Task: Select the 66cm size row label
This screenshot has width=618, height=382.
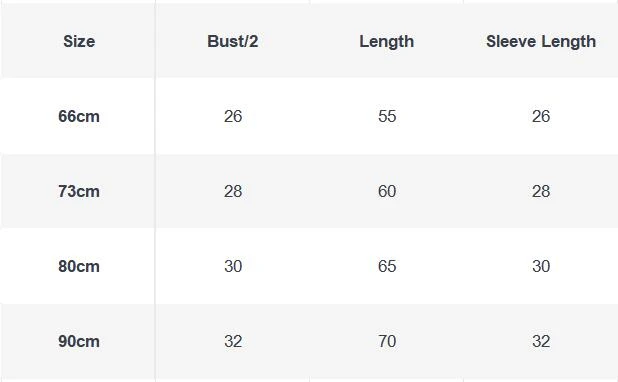Action: click(79, 116)
